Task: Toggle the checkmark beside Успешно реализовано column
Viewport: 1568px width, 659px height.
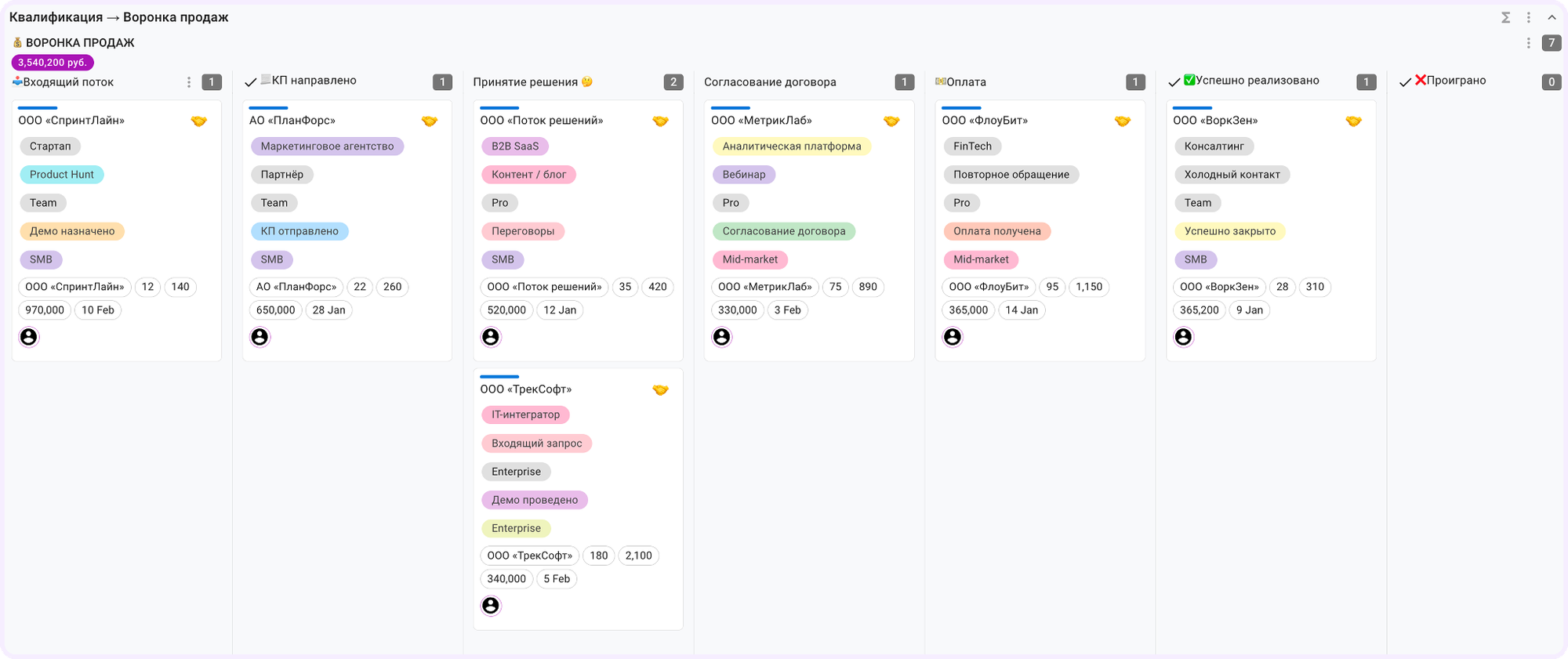Action: 1174,80
